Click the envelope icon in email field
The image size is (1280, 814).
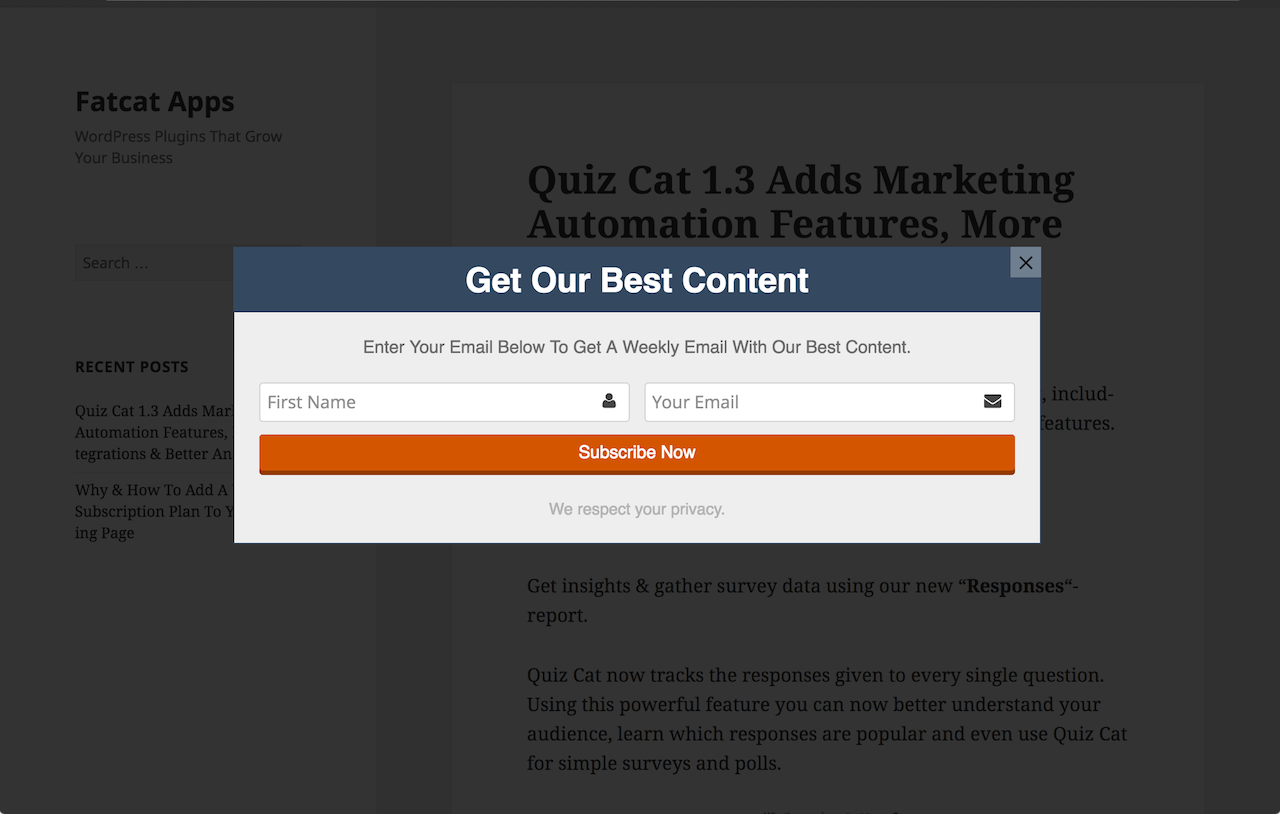[x=992, y=402]
